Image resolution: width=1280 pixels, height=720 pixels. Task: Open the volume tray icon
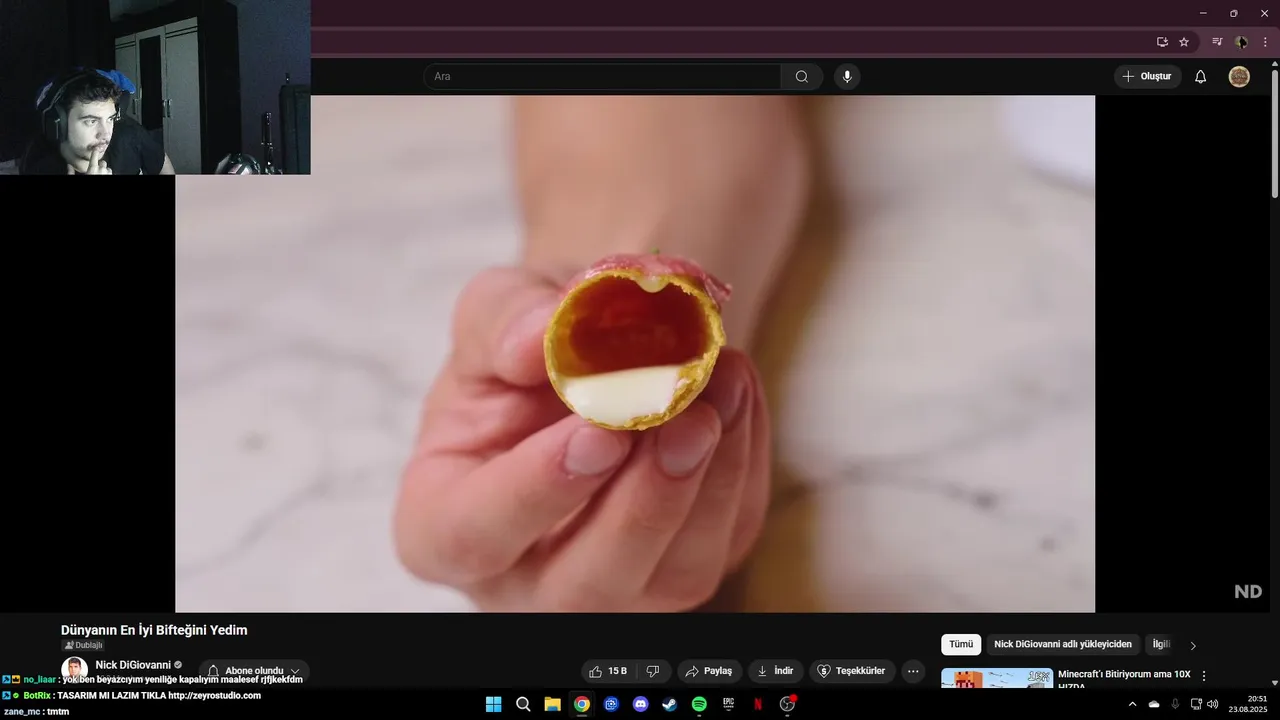click(x=1213, y=704)
